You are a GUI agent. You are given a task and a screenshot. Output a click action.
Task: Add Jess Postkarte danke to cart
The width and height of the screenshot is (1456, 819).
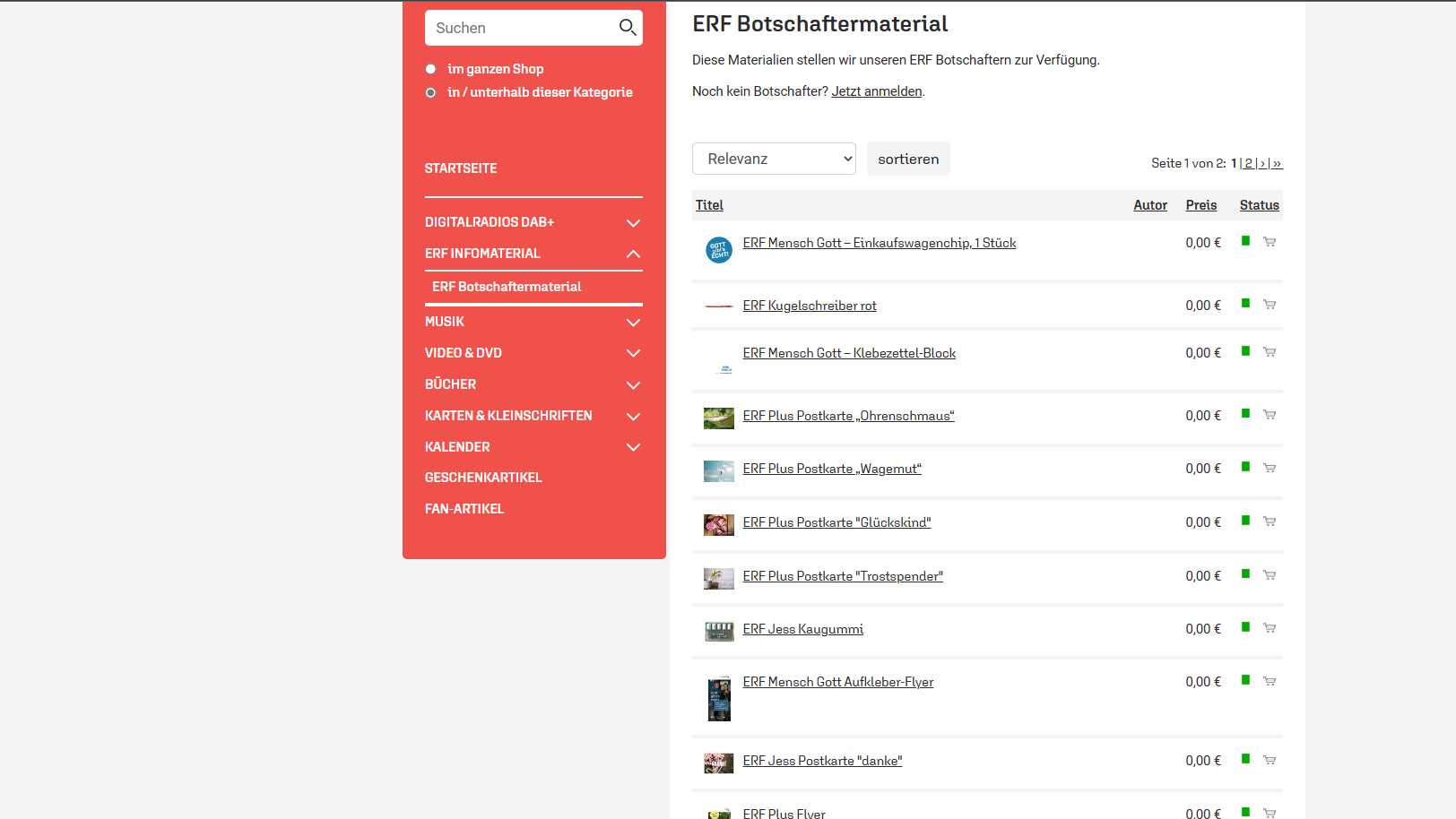tap(1270, 760)
